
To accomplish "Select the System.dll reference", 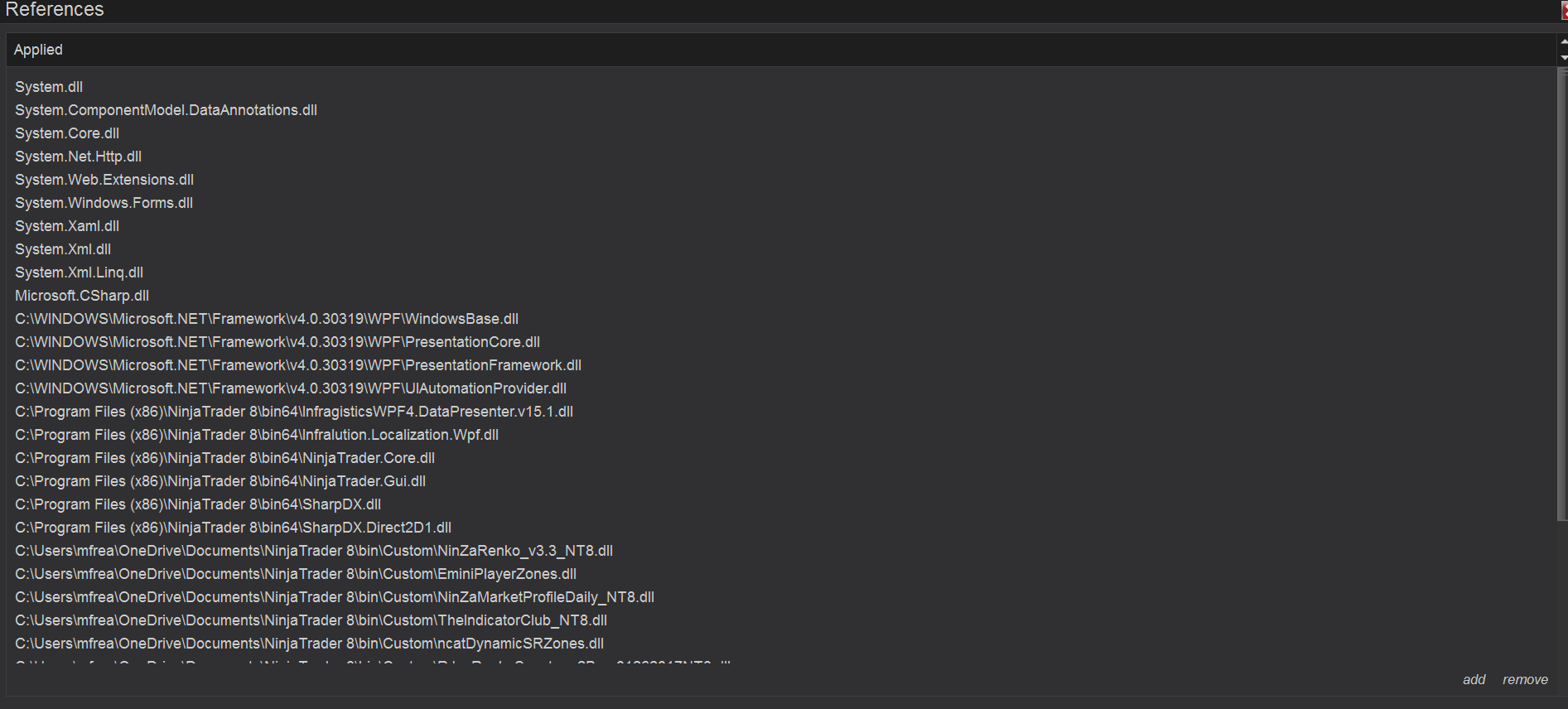I will click(x=49, y=87).
